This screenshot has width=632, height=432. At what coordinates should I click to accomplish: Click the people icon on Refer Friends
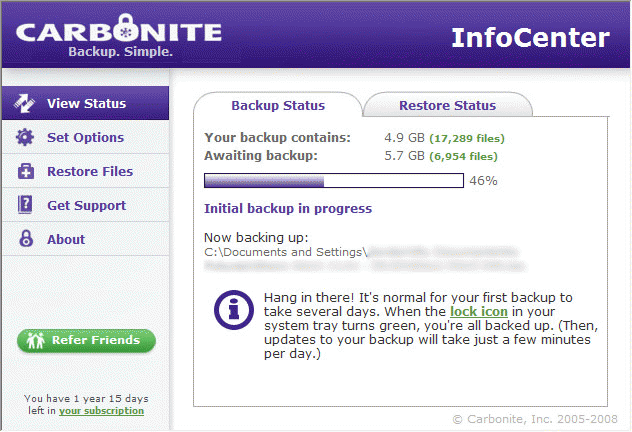[35, 340]
